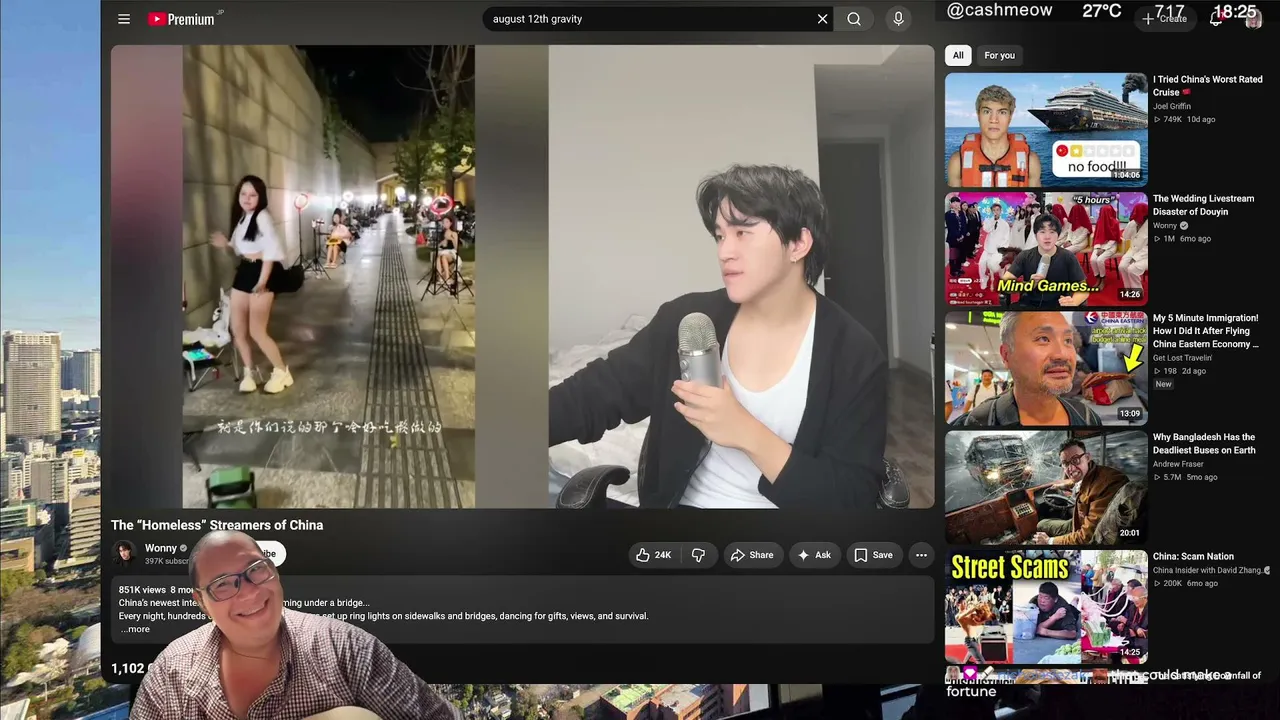Open the YouTube guide hamburger menu

tap(124, 19)
